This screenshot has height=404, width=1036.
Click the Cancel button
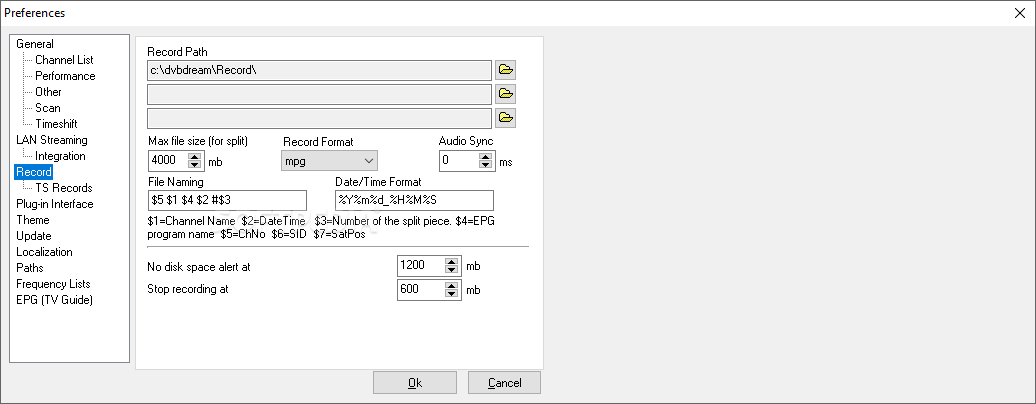(x=505, y=382)
